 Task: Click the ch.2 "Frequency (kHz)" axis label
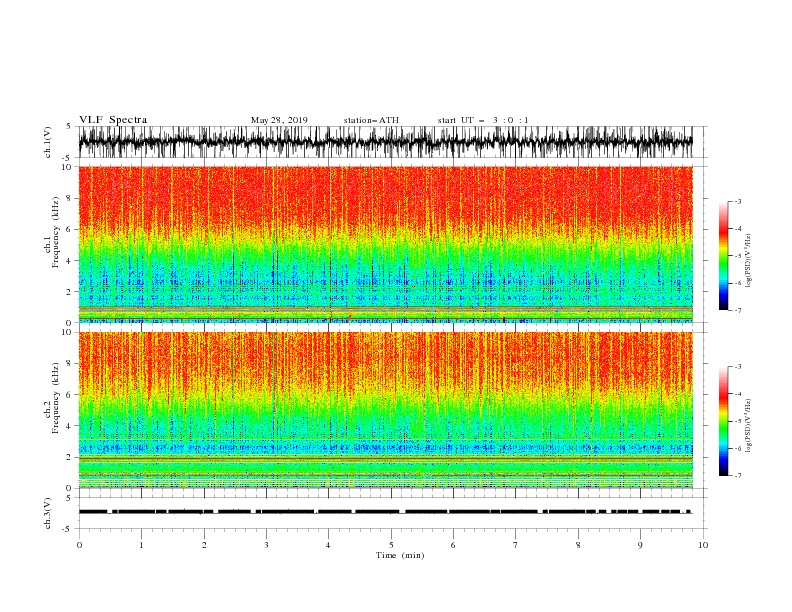[x=56, y=397]
